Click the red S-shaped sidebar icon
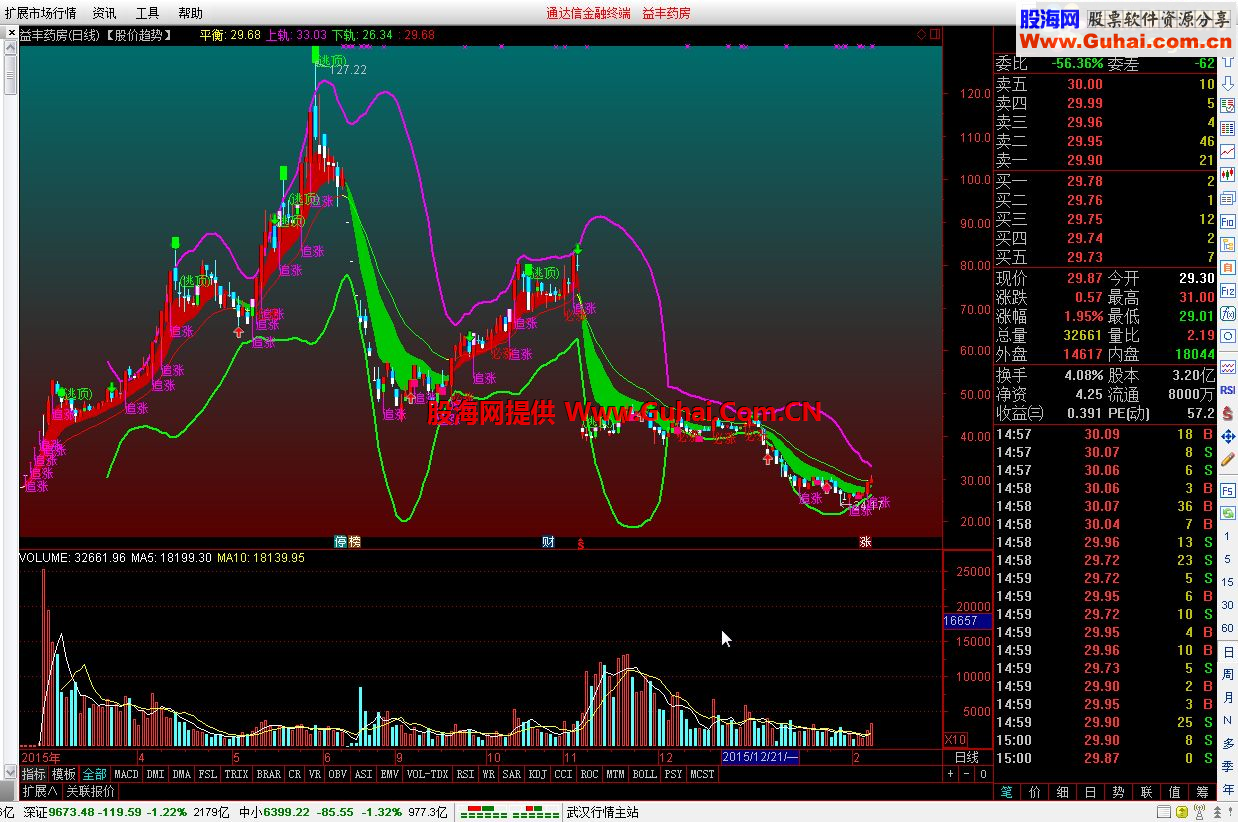Screen dimensions: 1238x822 pyautogui.click(x=1227, y=411)
